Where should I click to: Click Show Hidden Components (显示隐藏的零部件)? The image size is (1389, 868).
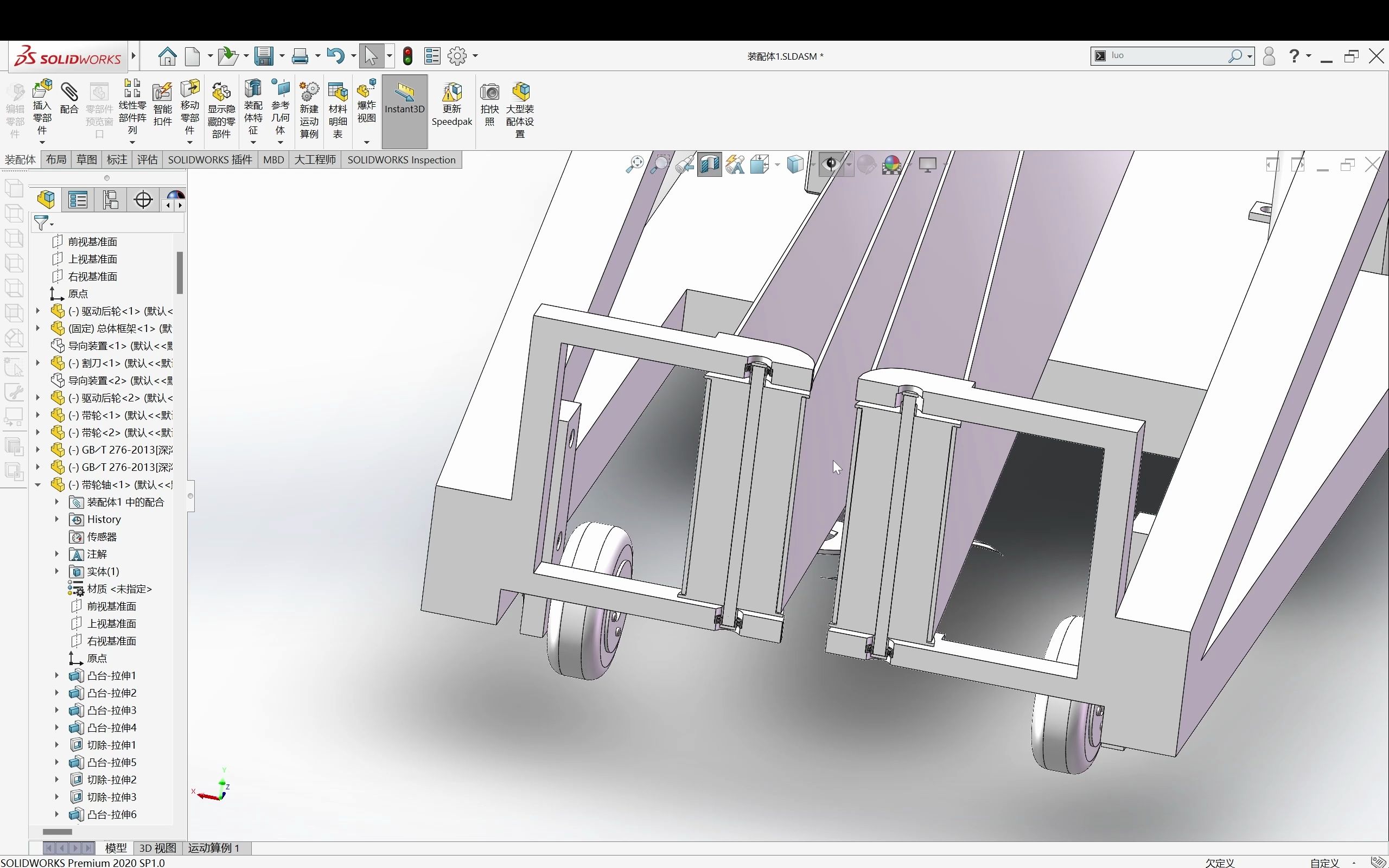coord(221,110)
